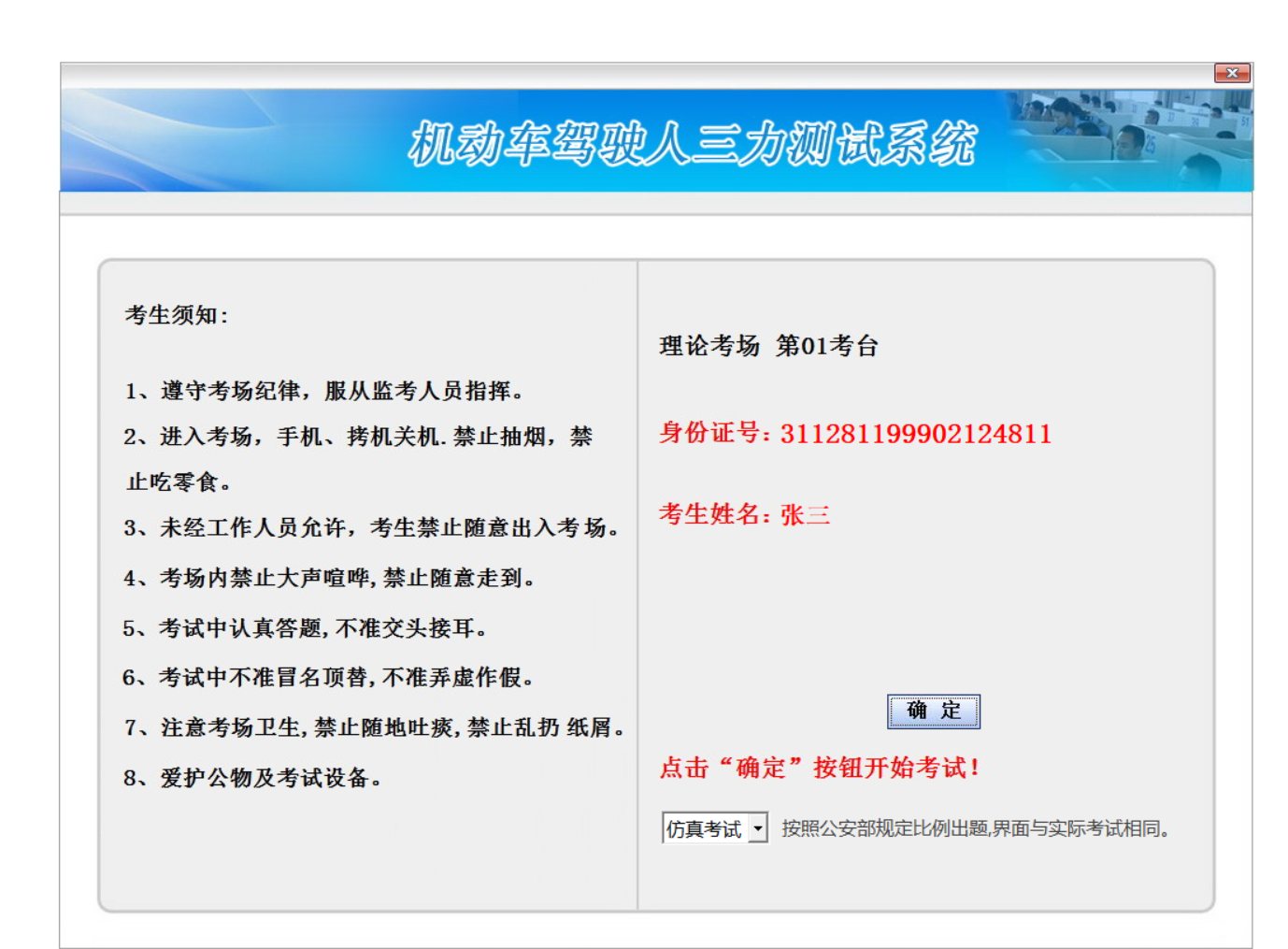
Task: Click rule 8 about 爱护公物及考试设备
Action: 252,778
